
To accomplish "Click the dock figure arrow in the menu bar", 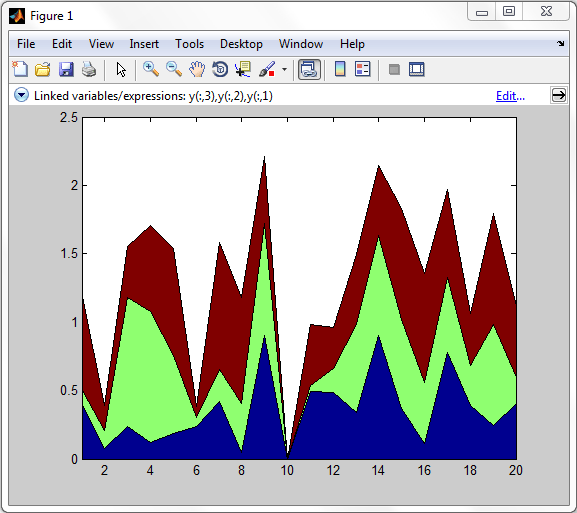I will tap(560, 43).
